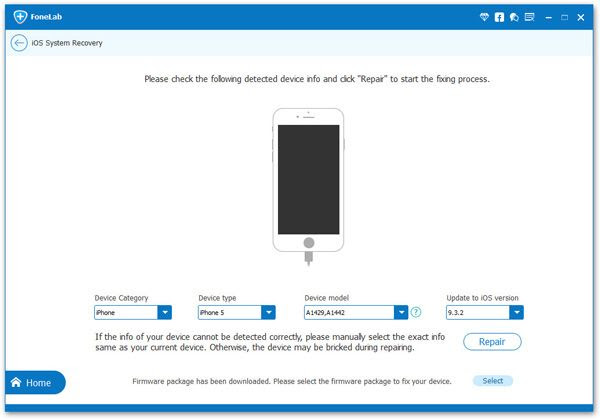Expand the Device model dropdown arrow

click(x=401, y=312)
